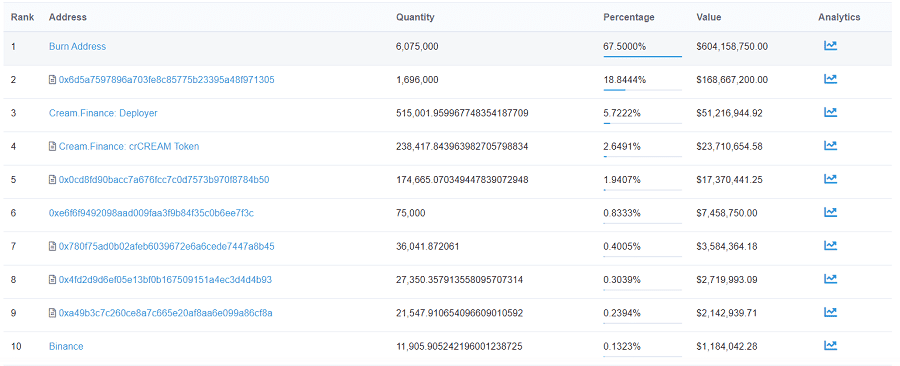The height and width of the screenshot is (366, 900).
Task: Select value $17,370,441.25
Action: click(x=730, y=180)
